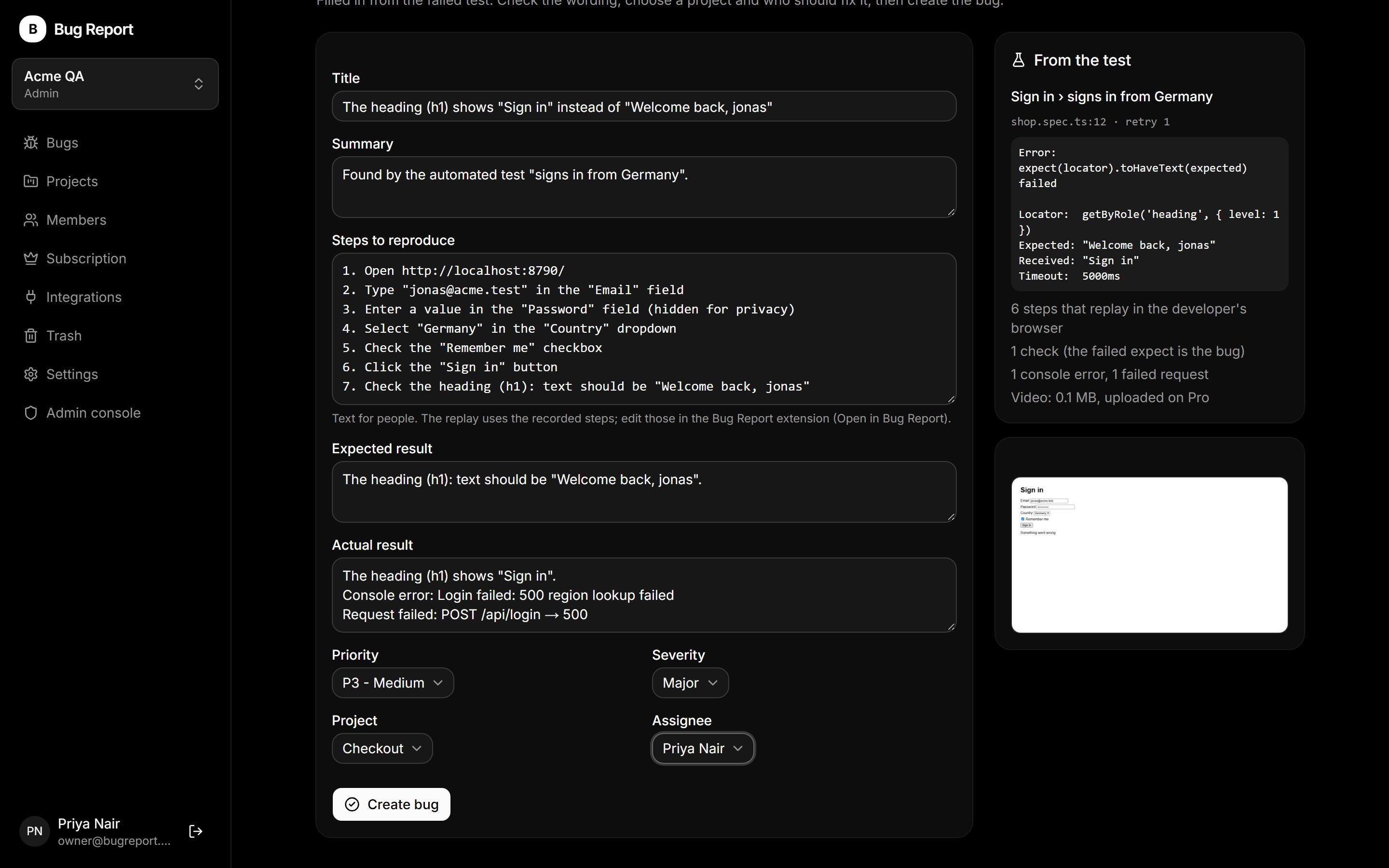The width and height of the screenshot is (1389, 868).
Task: Click "Video: 0.1 MB, uploaded on Pro" text
Action: pyautogui.click(x=1109, y=397)
